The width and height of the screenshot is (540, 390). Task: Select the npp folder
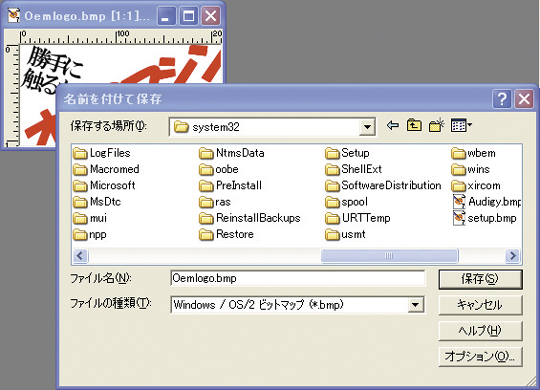pos(90,234)
